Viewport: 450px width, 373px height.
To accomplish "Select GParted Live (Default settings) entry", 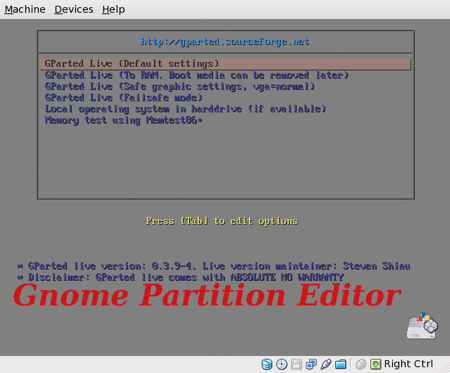I will (x=225, y=64).
